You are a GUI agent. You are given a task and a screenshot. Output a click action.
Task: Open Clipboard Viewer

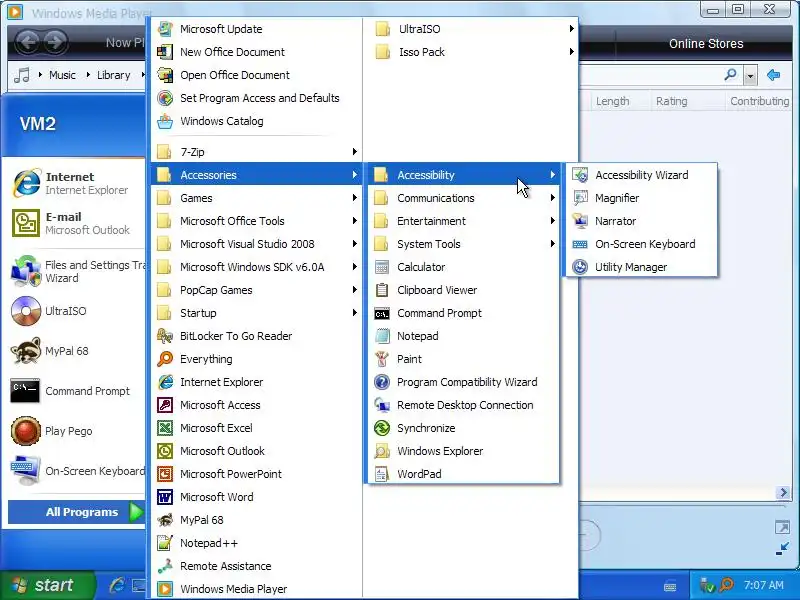pos(463,290)
